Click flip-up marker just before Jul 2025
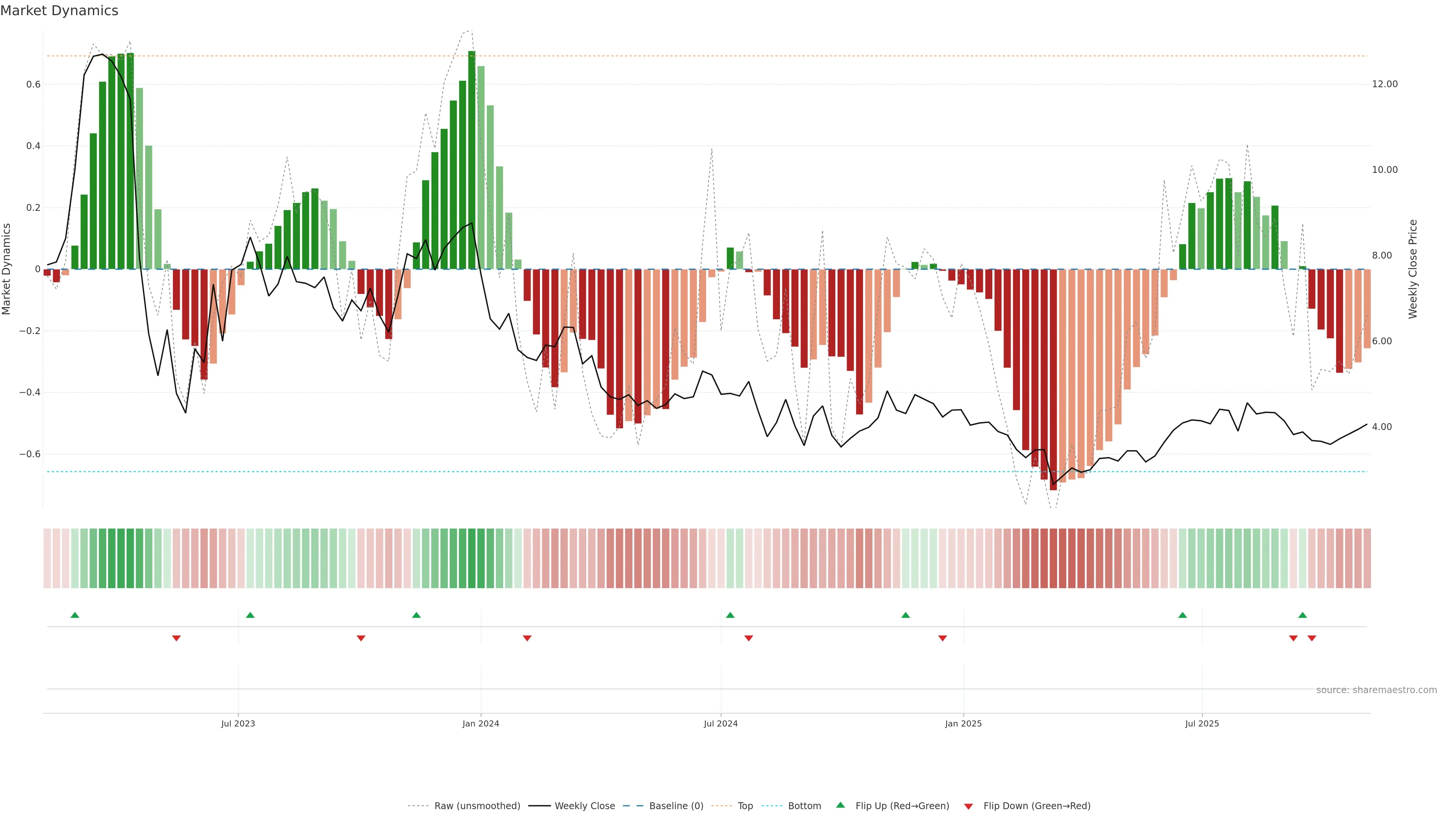The height and width of the screenshot is (819, 1456). pyautogui.click(x=1183, y=615)
